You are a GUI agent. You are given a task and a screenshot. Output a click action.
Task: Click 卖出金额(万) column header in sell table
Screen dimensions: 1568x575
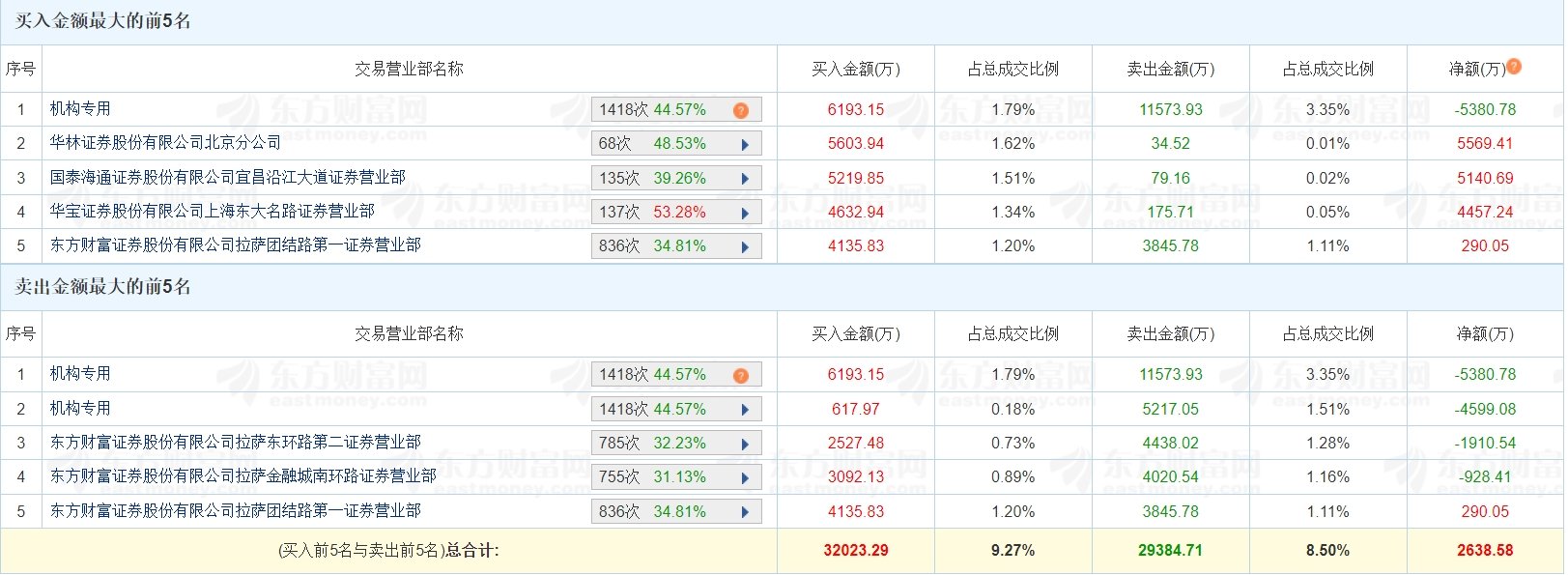click(x=1171, y=333)
